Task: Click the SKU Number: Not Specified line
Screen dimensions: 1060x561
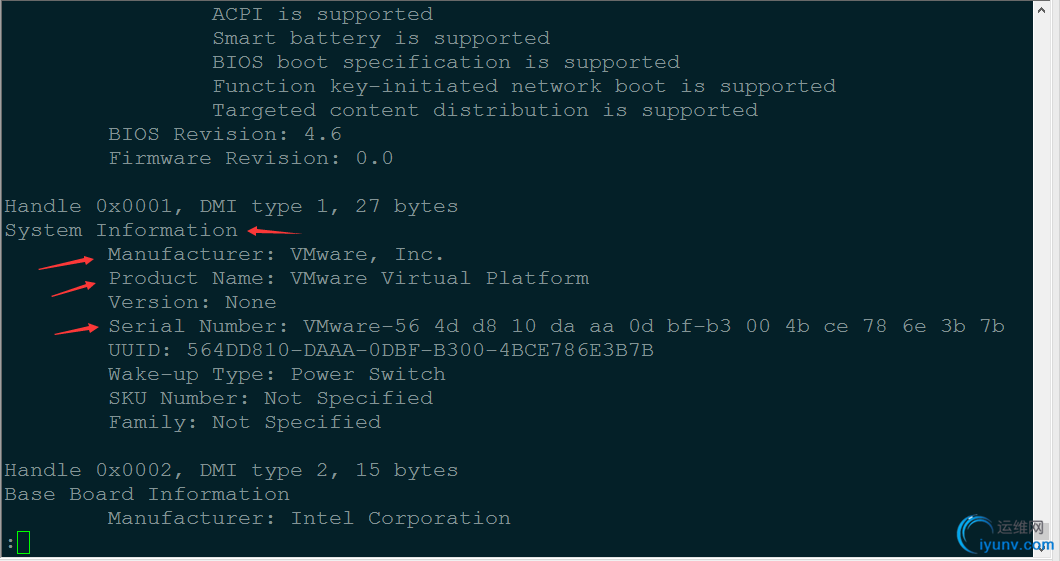Action: click(271, 398)
